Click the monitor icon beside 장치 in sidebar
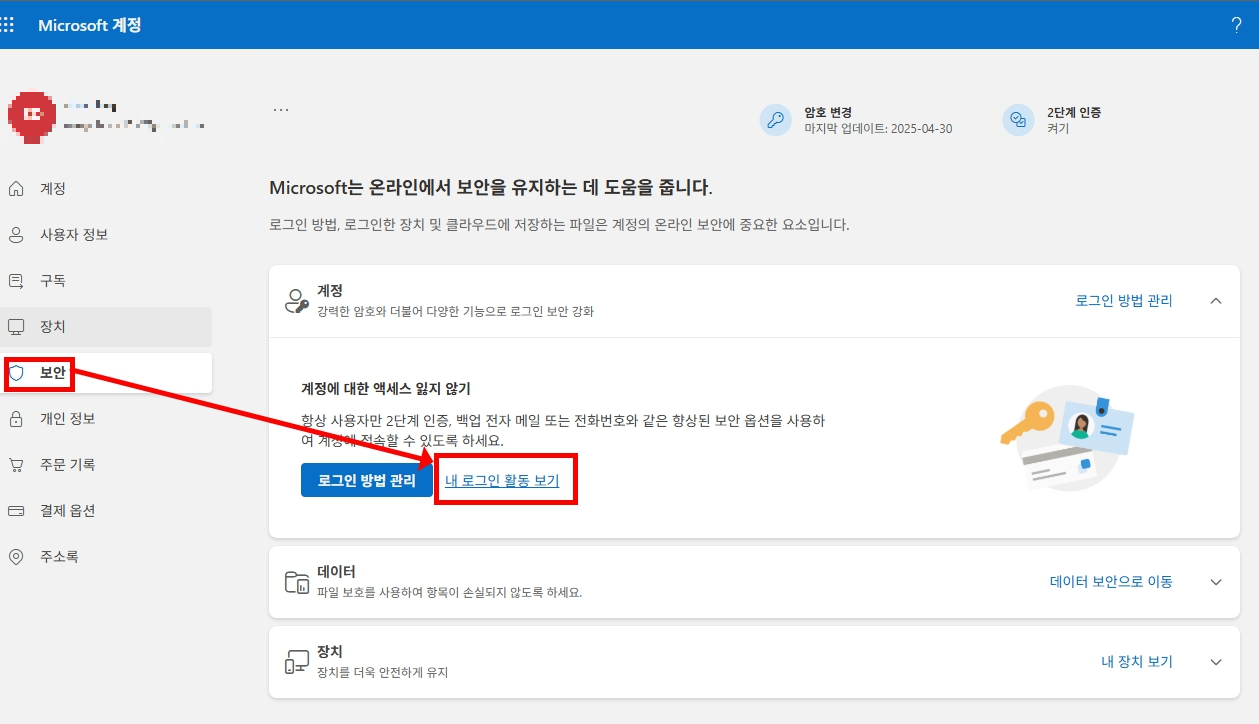The width and height of the screenshot is (1259, 724). [x=16, y=327]
